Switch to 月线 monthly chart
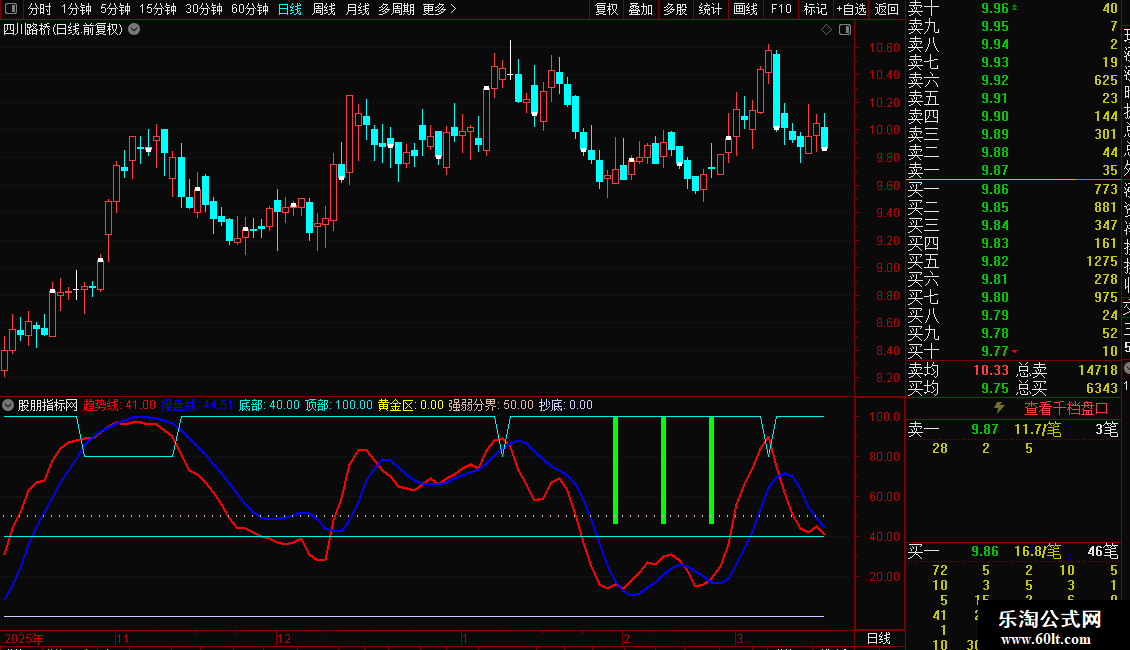Viewport: 1130px width, 650px height. click(x=357, y=9)
